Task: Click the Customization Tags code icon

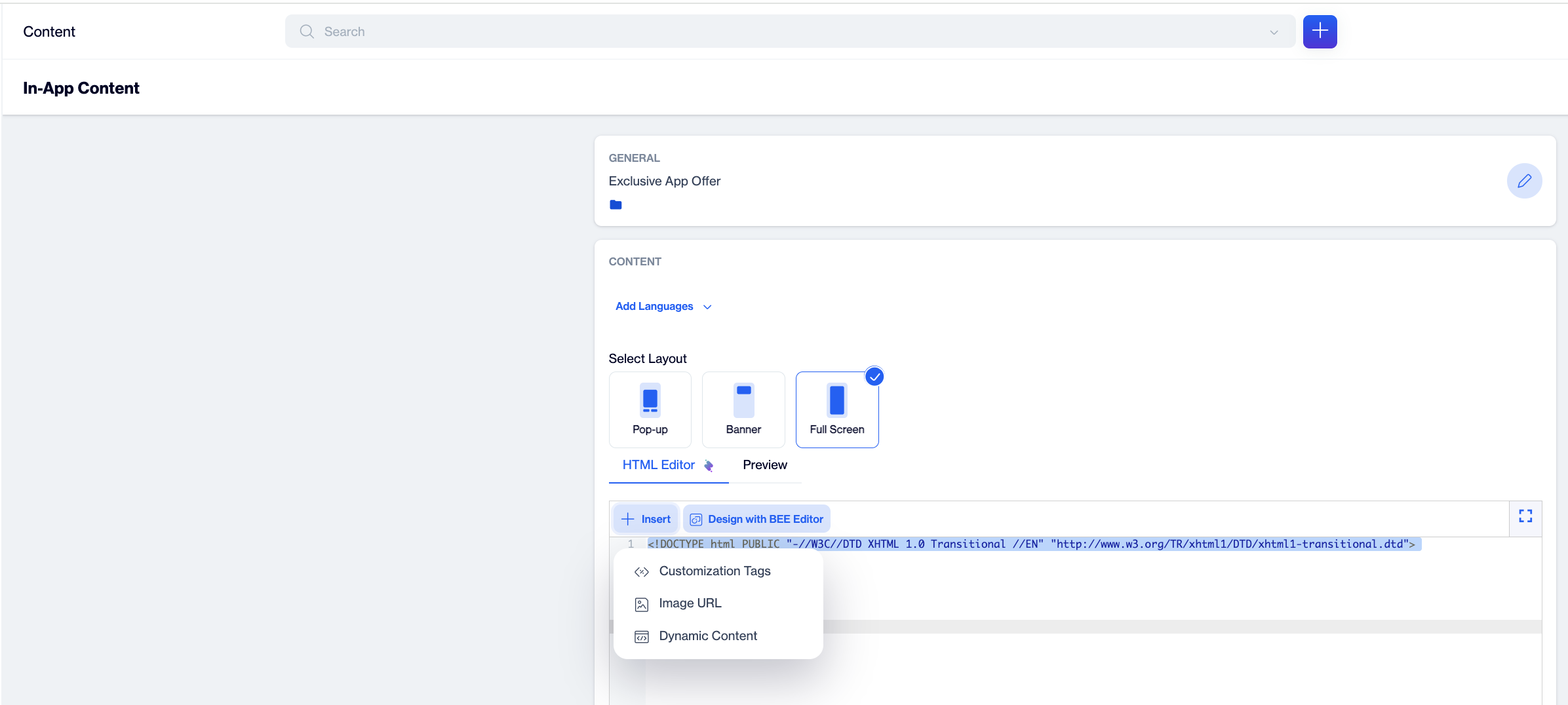Action: 641,572
